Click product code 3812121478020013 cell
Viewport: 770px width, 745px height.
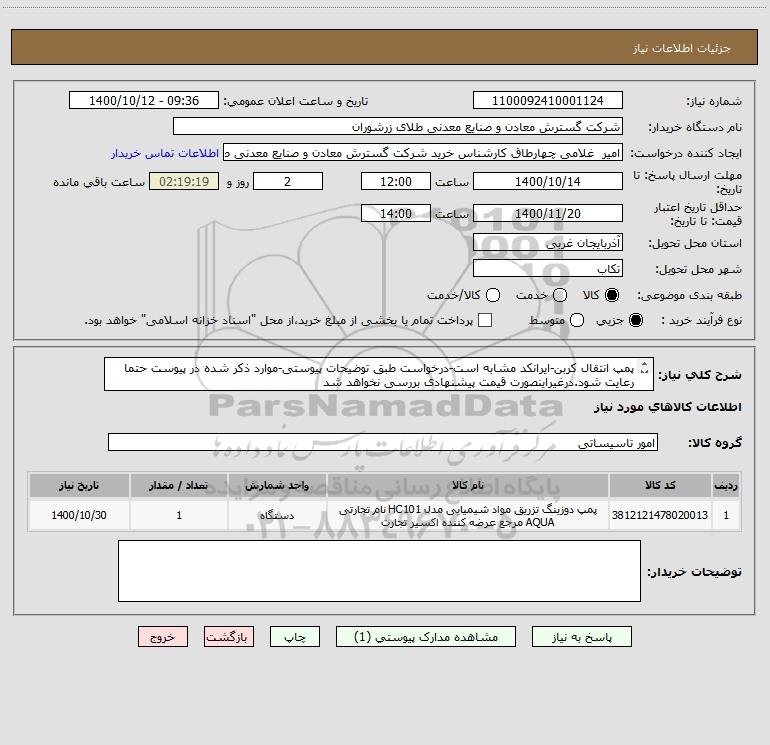(x=660, y=515)
